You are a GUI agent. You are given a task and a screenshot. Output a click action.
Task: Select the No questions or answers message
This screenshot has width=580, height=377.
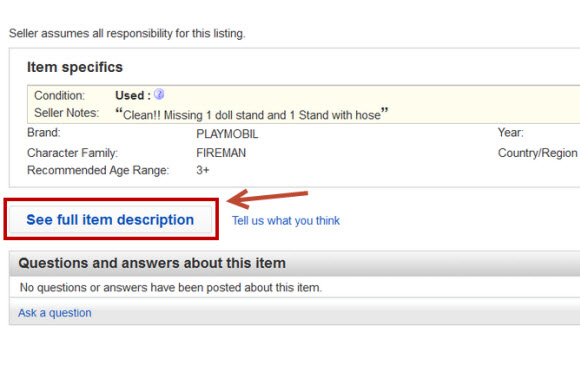point(171,287)
